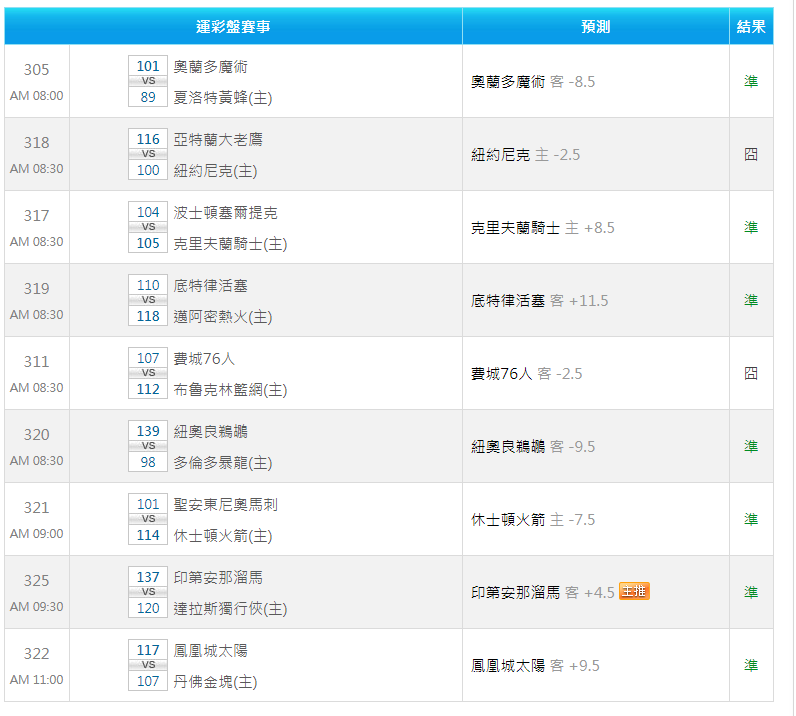796x716 pixels.
Task: Select team name 印第安那溜馬 in matchup column
Action: click(218, 578)
